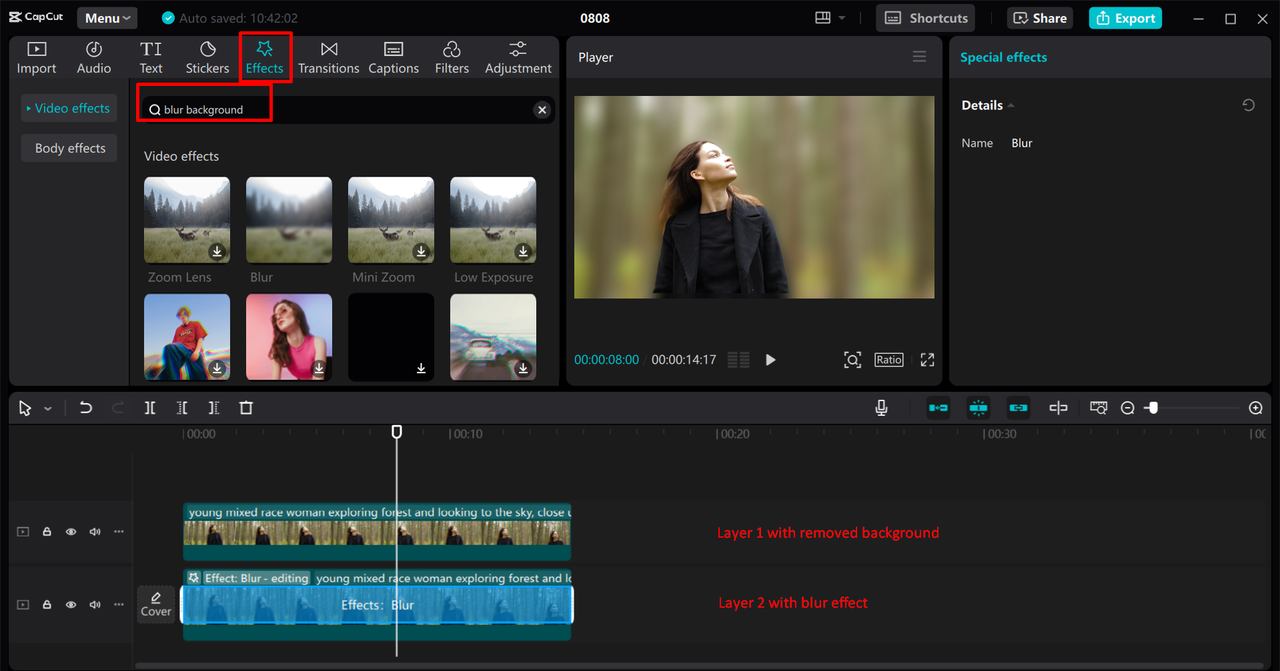This screenshot has width=1280, height=671.
Task: Click the effect name Blur in Details
Action: (1022, 143)
